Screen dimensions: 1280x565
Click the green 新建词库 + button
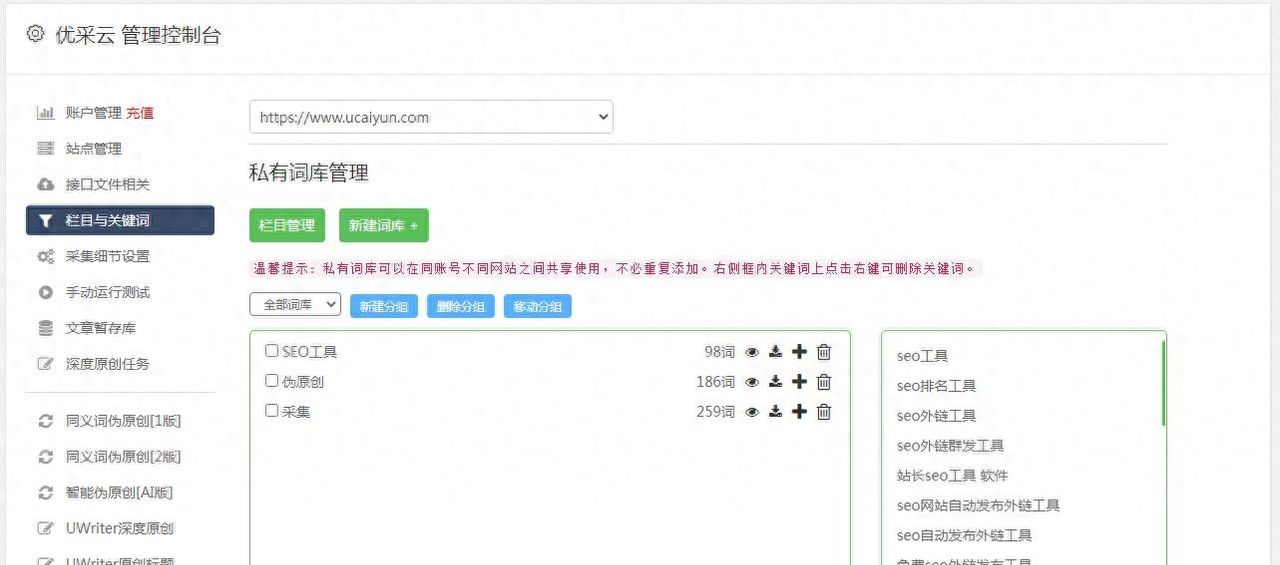tap(384, 225)
